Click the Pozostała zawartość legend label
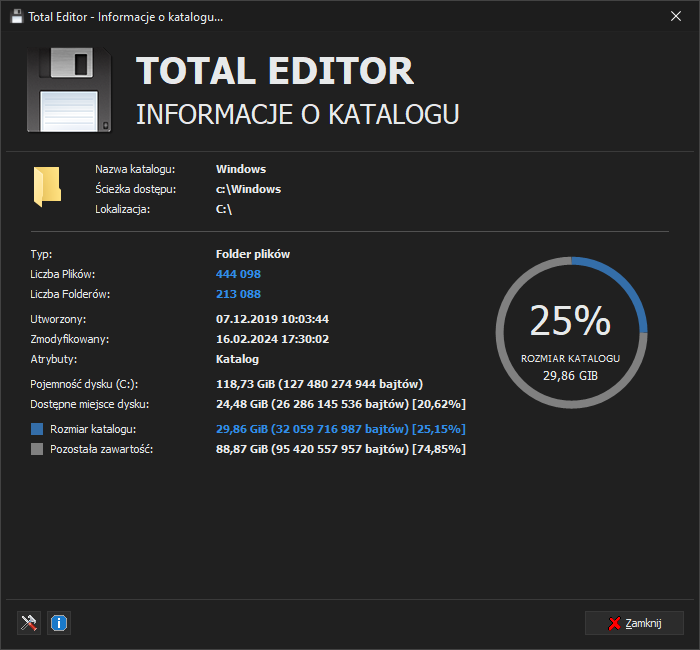This screenshot has height=650, width=700. (101, 449)
